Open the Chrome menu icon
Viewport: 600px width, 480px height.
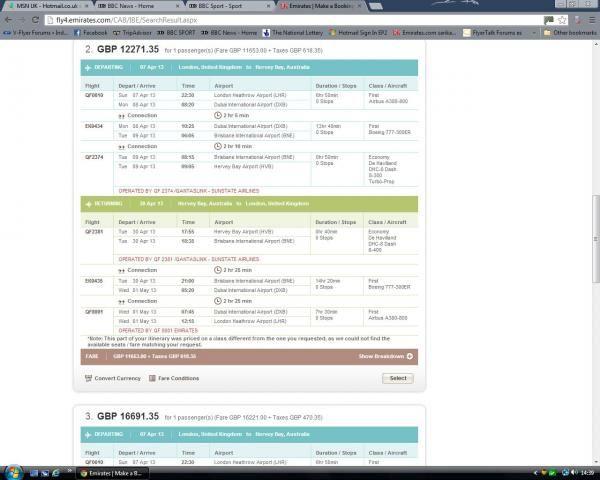pyautogui.click(x=592, y=20)
